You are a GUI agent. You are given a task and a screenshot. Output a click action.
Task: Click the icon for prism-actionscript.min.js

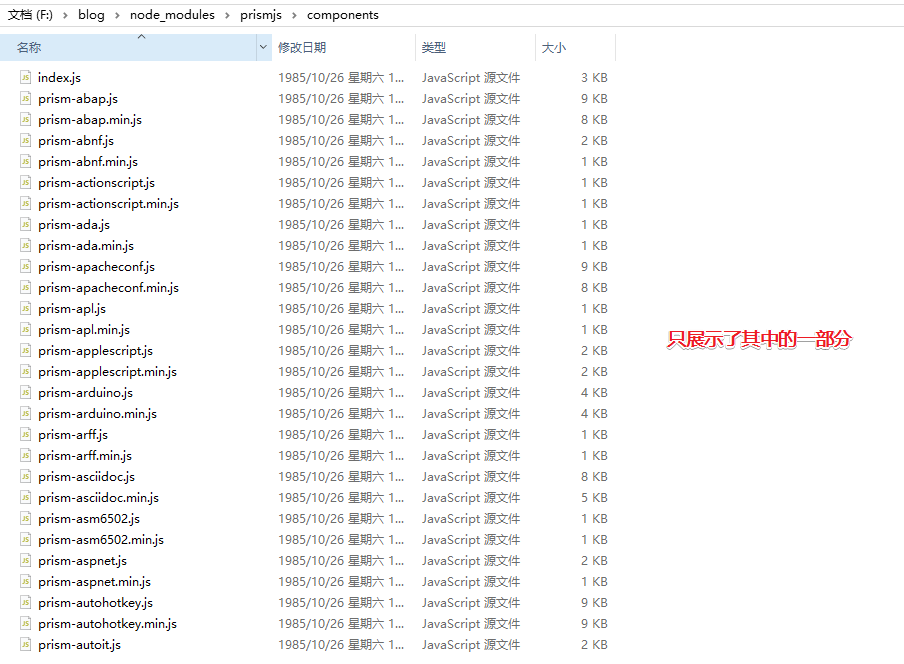[25, 203]
